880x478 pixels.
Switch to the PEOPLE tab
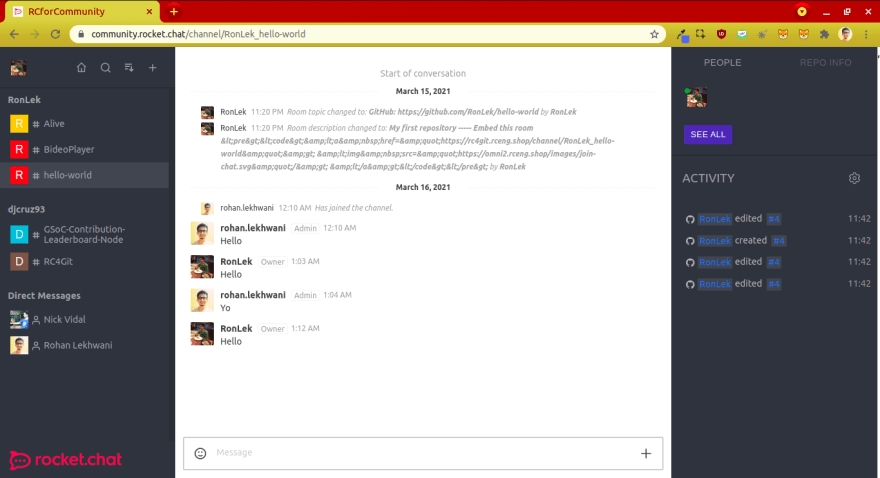[x=722, y=62]
